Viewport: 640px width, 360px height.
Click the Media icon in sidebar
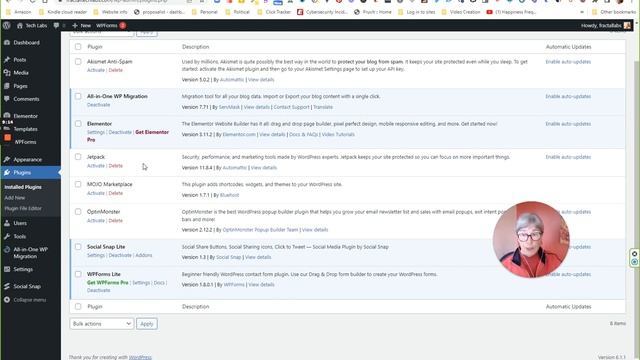click(x=7, y=73)
